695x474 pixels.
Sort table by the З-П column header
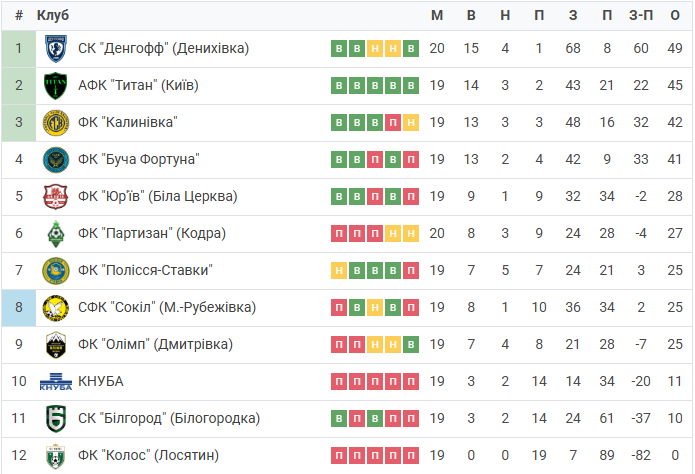(641, 16)
